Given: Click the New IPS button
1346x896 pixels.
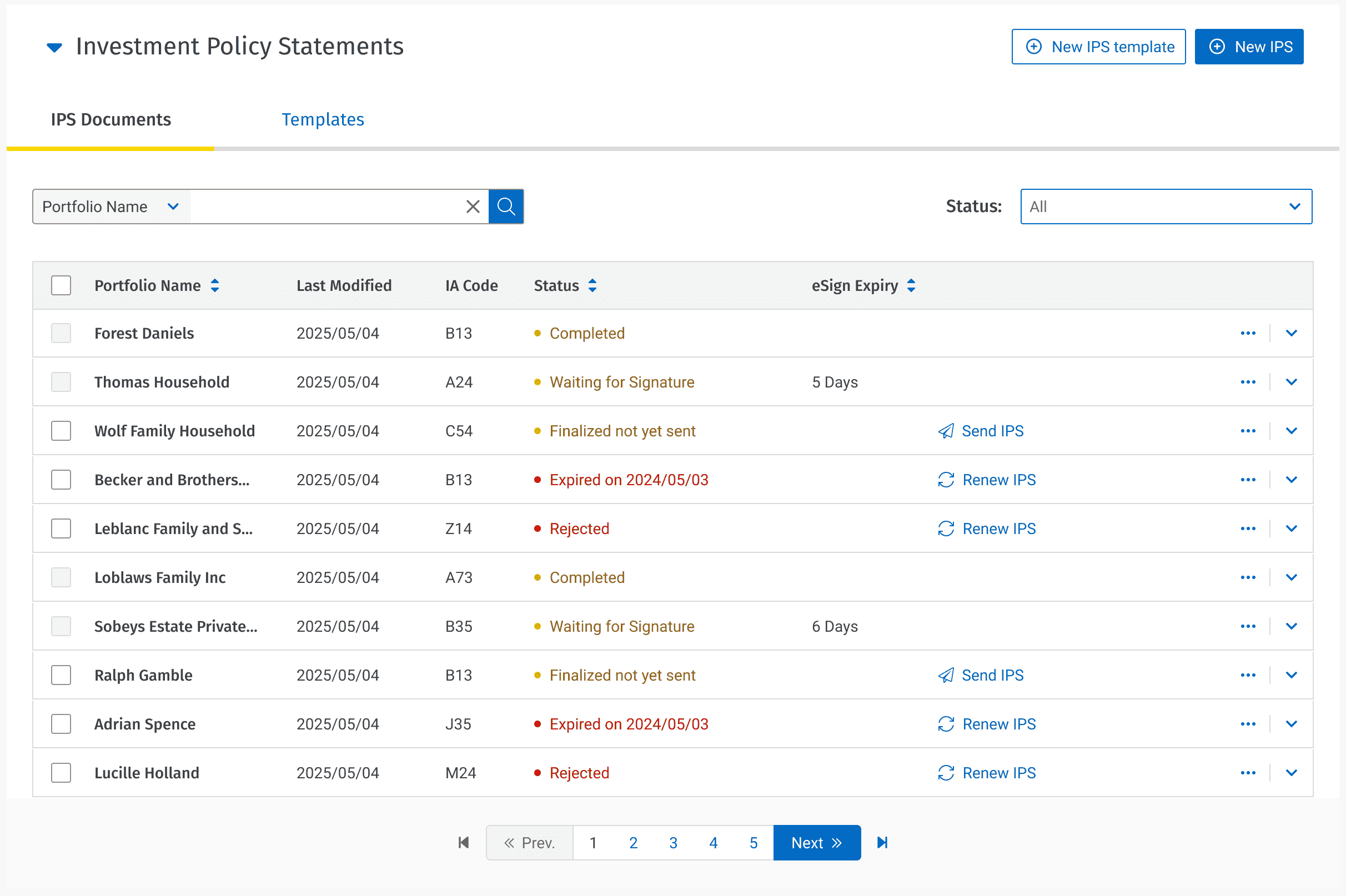Looking at the screenshot, I should point(1249,47).
